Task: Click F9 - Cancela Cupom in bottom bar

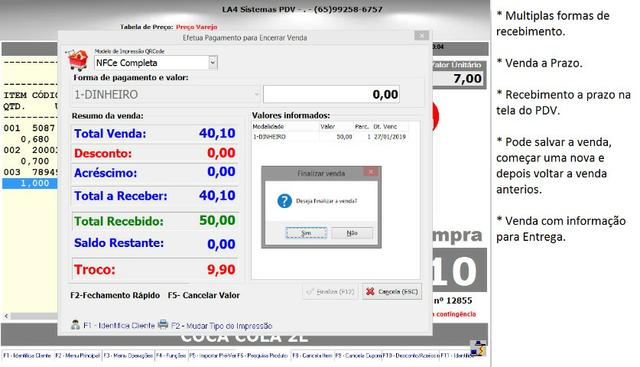Action: pyautogui.click(x=358, y=356)
